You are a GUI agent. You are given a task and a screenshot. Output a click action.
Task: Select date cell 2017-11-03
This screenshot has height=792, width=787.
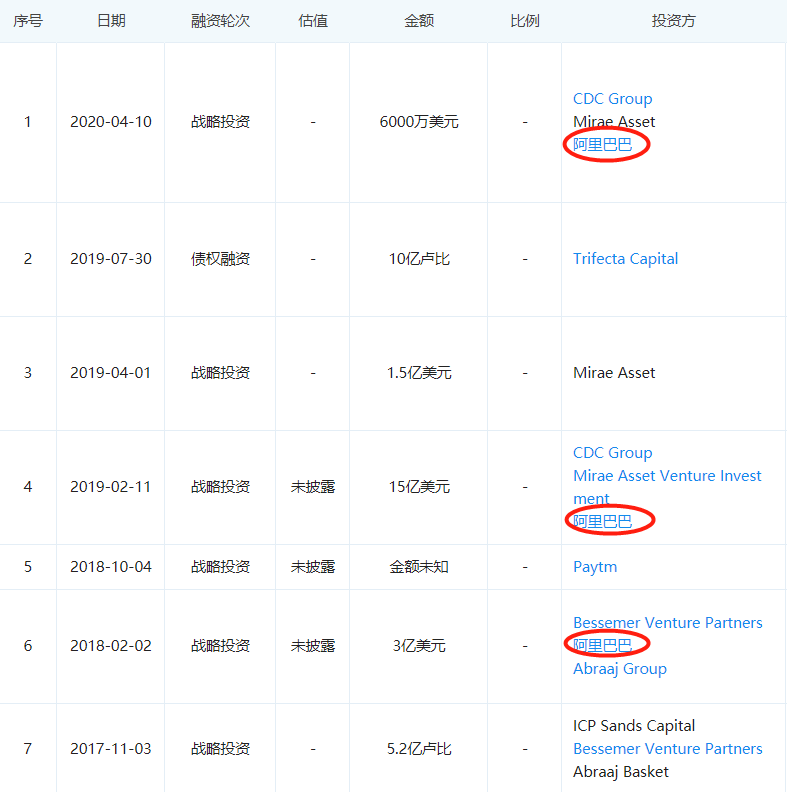[x=111, y=749]
